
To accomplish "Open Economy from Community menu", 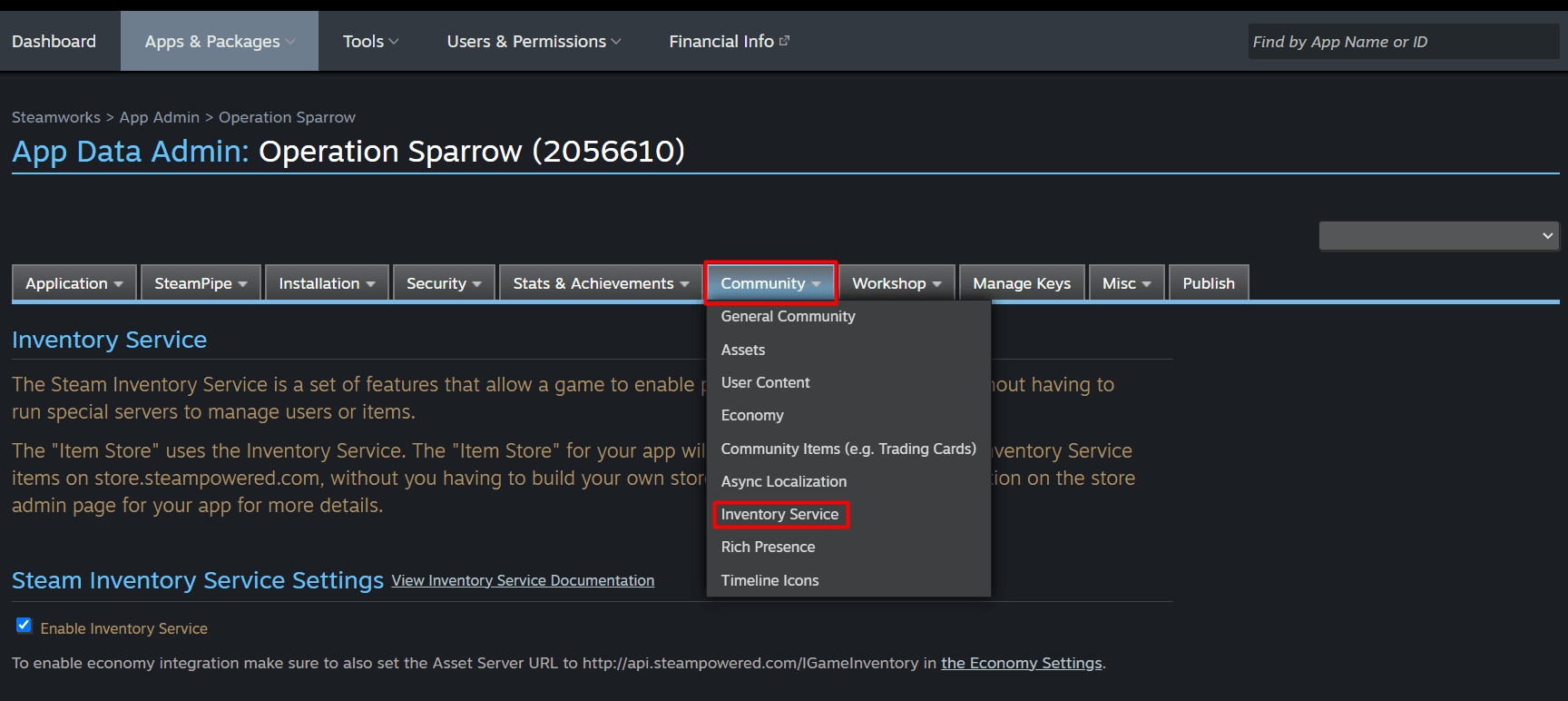I will click(x=848, y=415).
